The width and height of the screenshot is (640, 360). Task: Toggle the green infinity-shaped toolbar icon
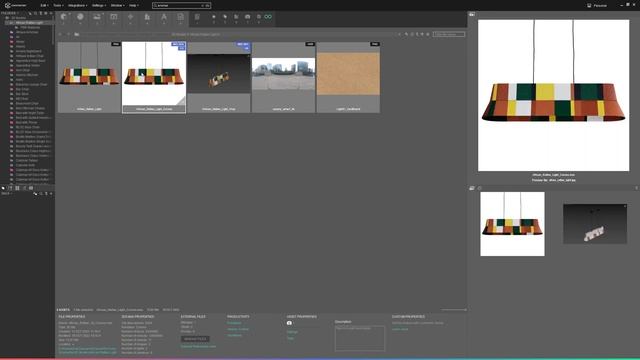click(268, 17)
